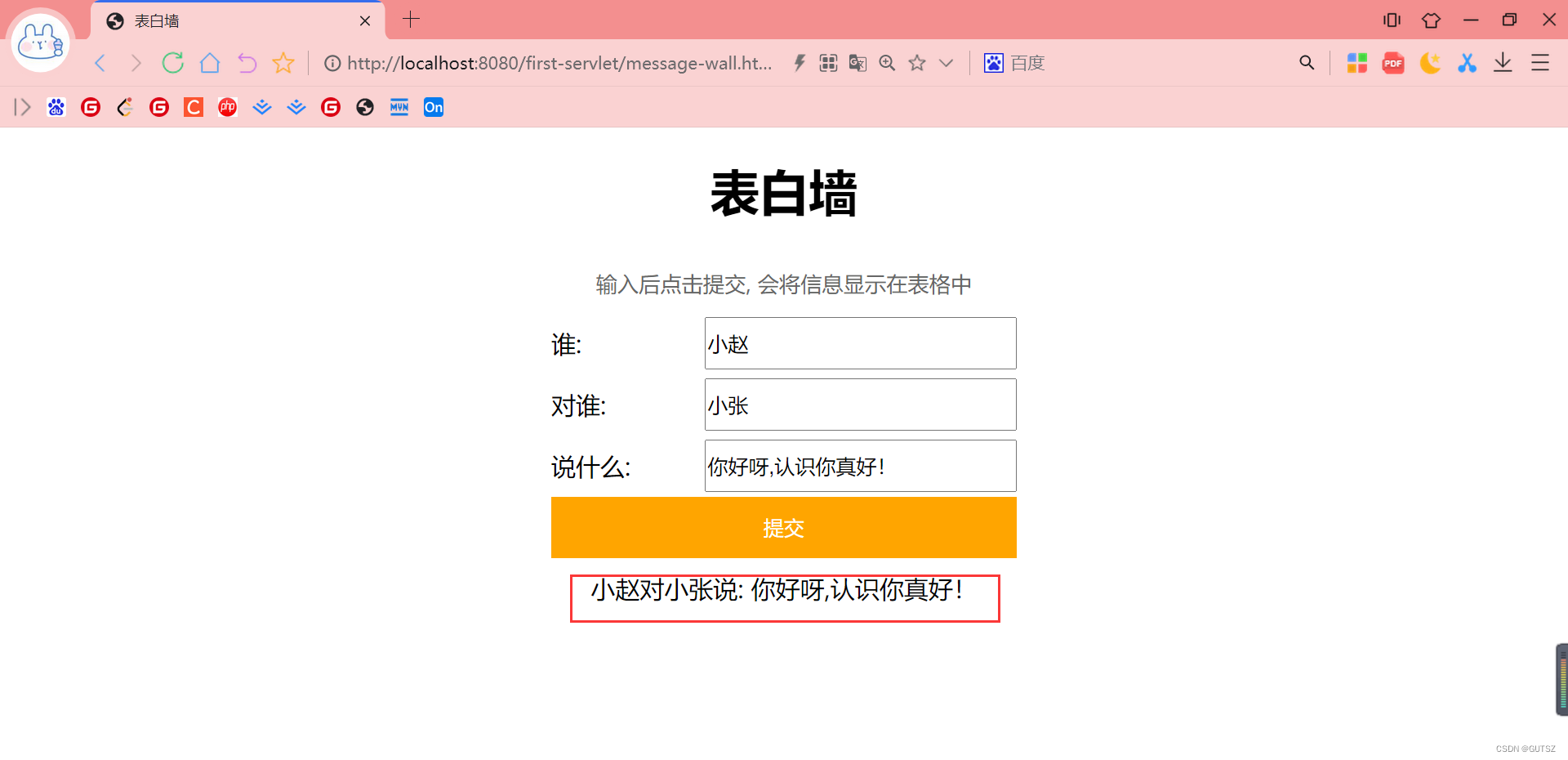Open the browser main menu
This screenshot has width=1568, height=760.
tap(1540, 63)
